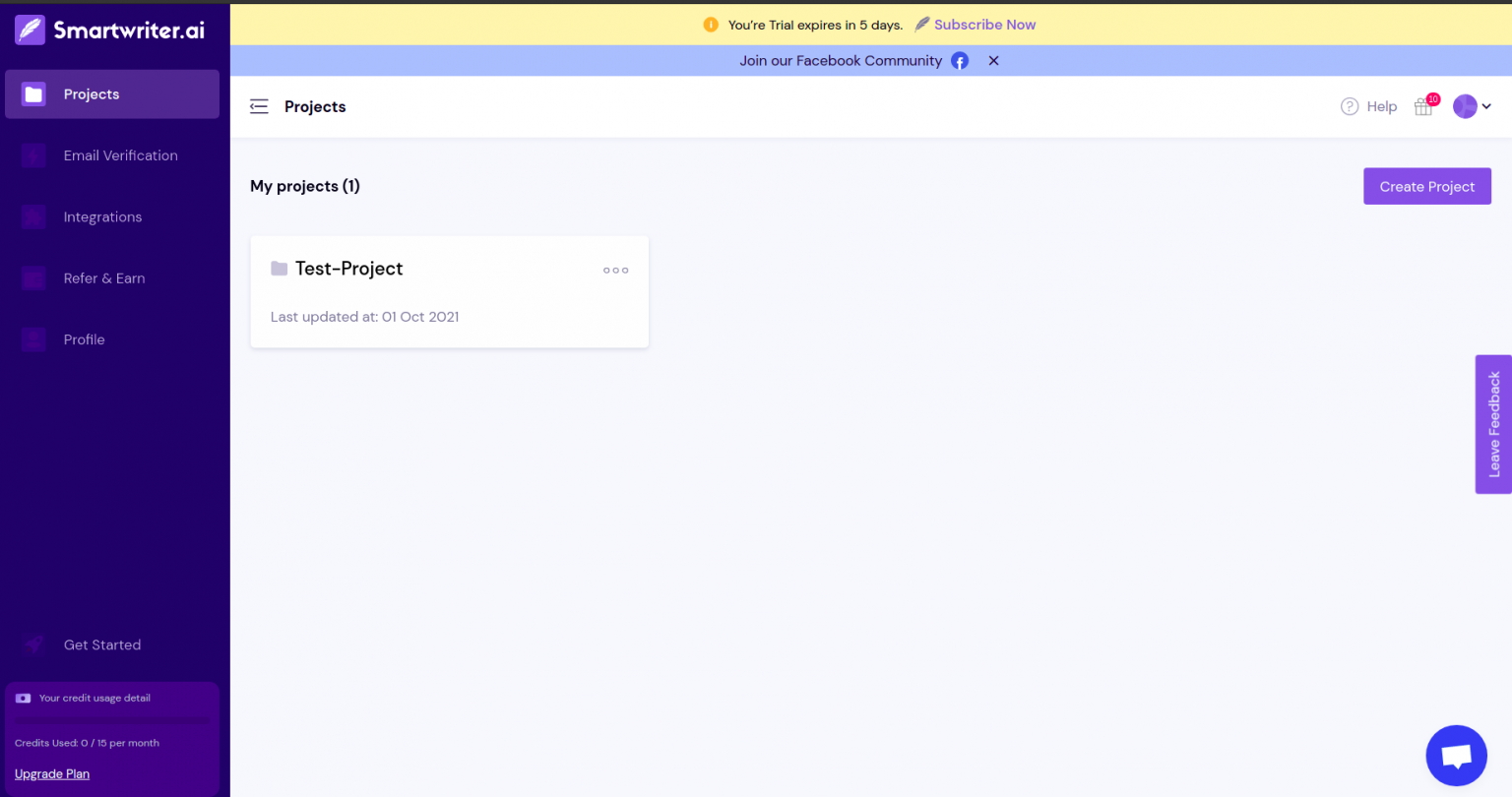Open the three-dot menu on Test-Project
Viewport: 1512px width, 797px height.
pyautogui.click(x=615, y=270)
